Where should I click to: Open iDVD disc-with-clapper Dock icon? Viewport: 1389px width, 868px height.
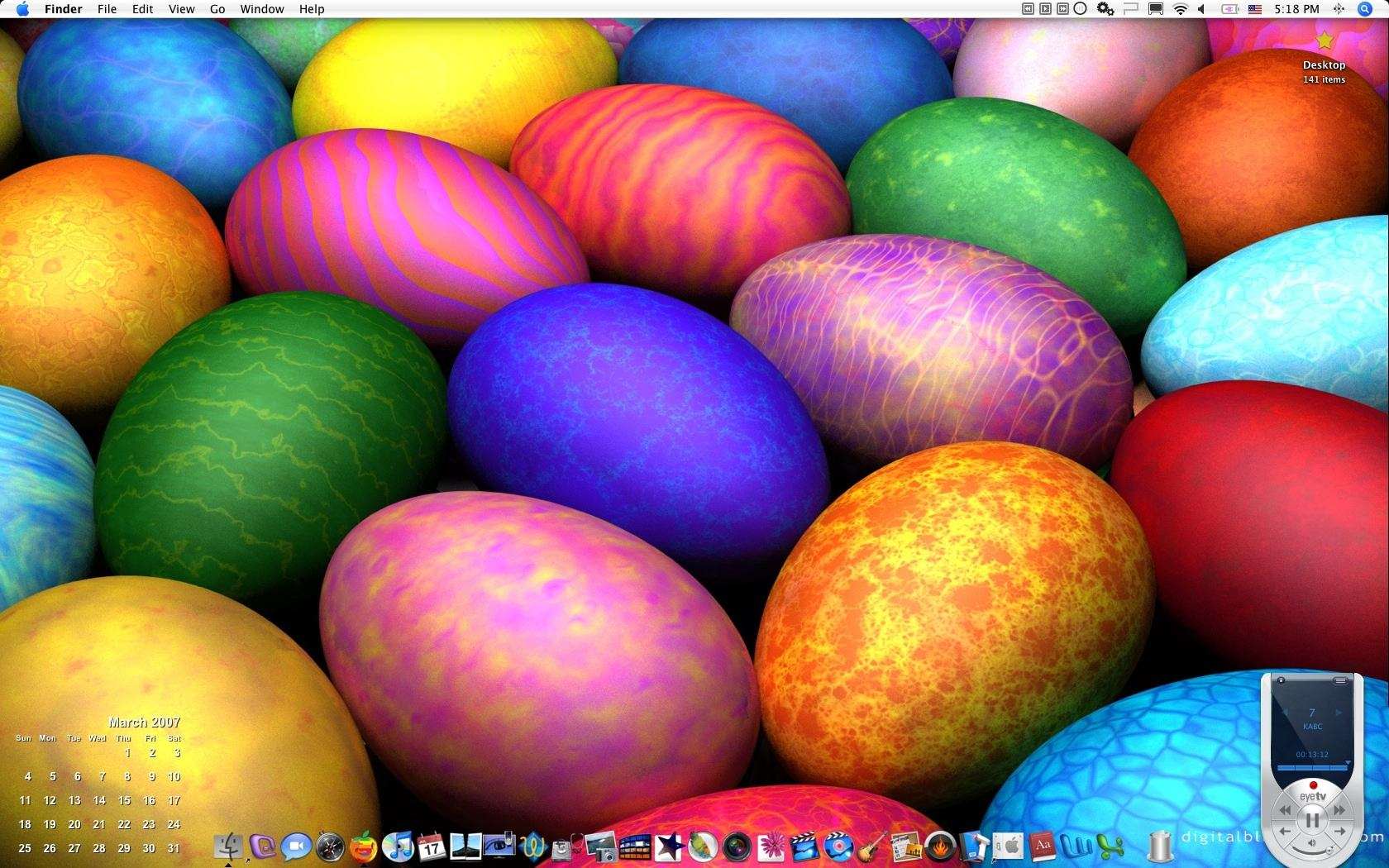point(838,846)
